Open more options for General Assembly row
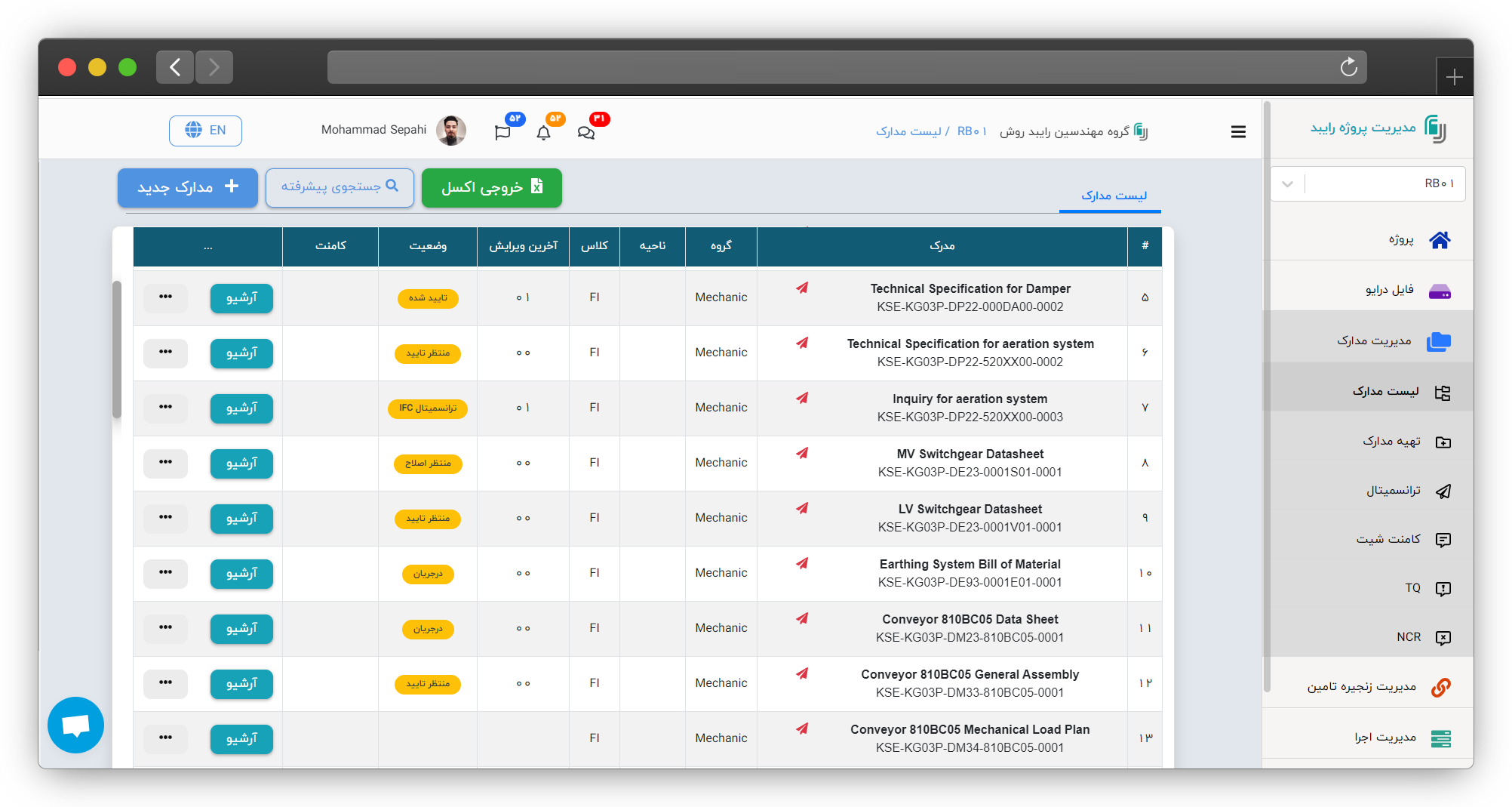The width and height of the screenshot is (1512, 807). pos(165,682)
